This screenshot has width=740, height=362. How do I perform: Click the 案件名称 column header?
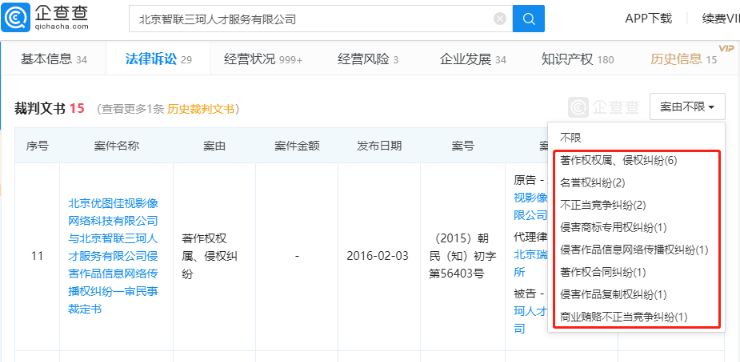pyautogui.click(x=117, y=146)
